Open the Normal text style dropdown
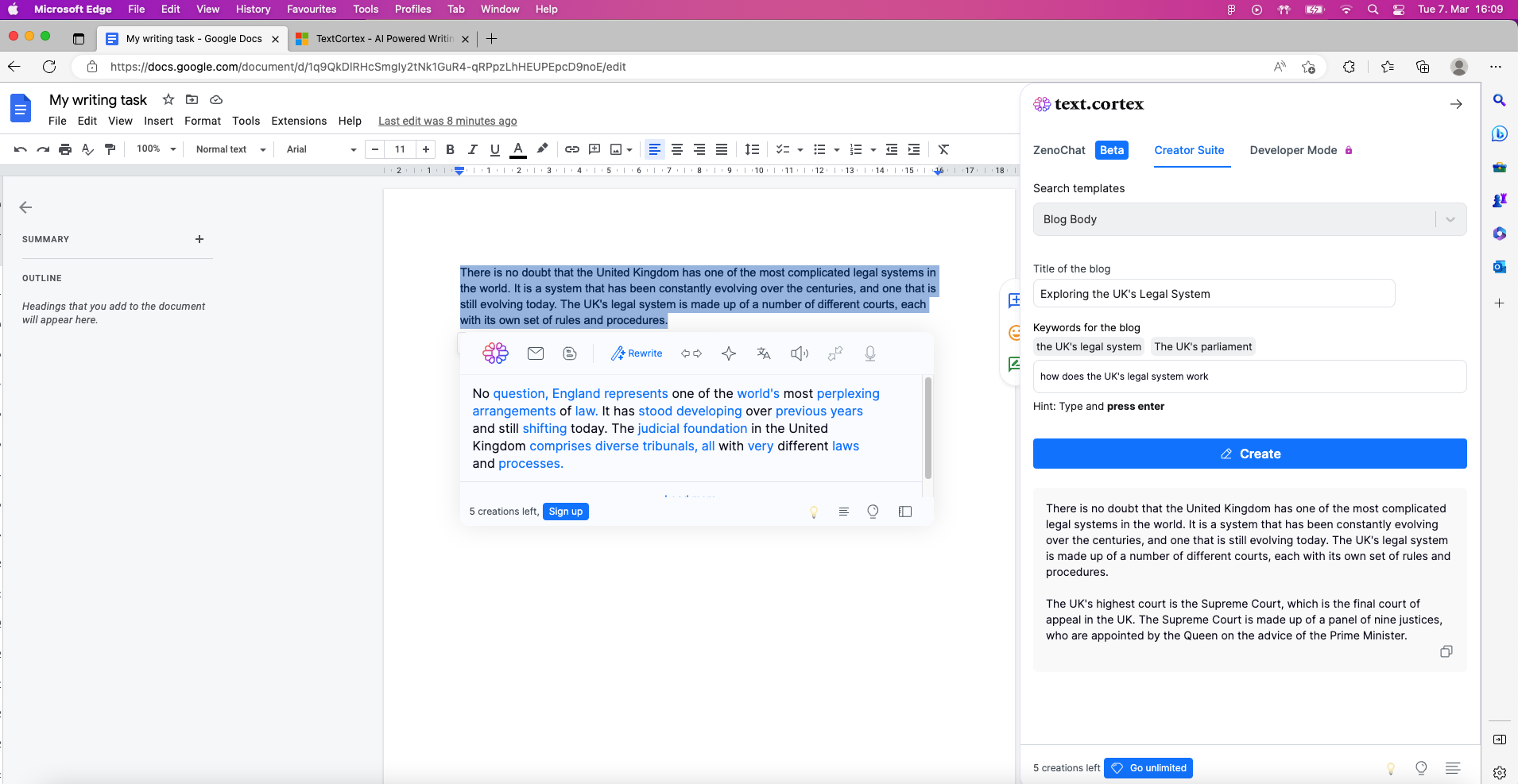The width and height of the screenshot is (1518, 784). [x=230, y=149]
